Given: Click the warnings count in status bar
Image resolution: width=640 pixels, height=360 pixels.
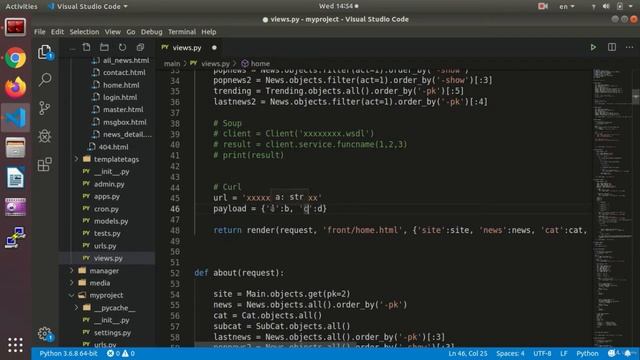Looking at the screenshot, I should (x=129, y=353).
